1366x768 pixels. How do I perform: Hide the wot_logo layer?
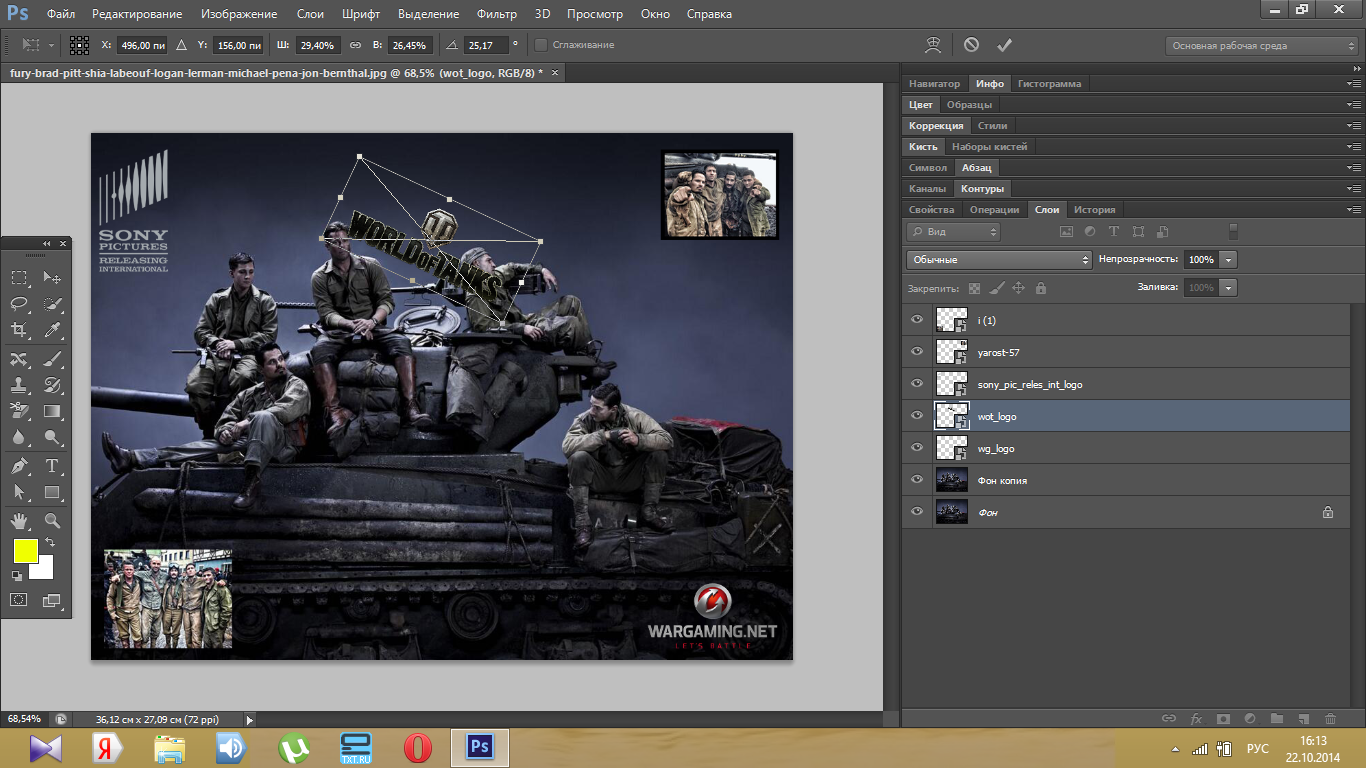pos(917,416)
